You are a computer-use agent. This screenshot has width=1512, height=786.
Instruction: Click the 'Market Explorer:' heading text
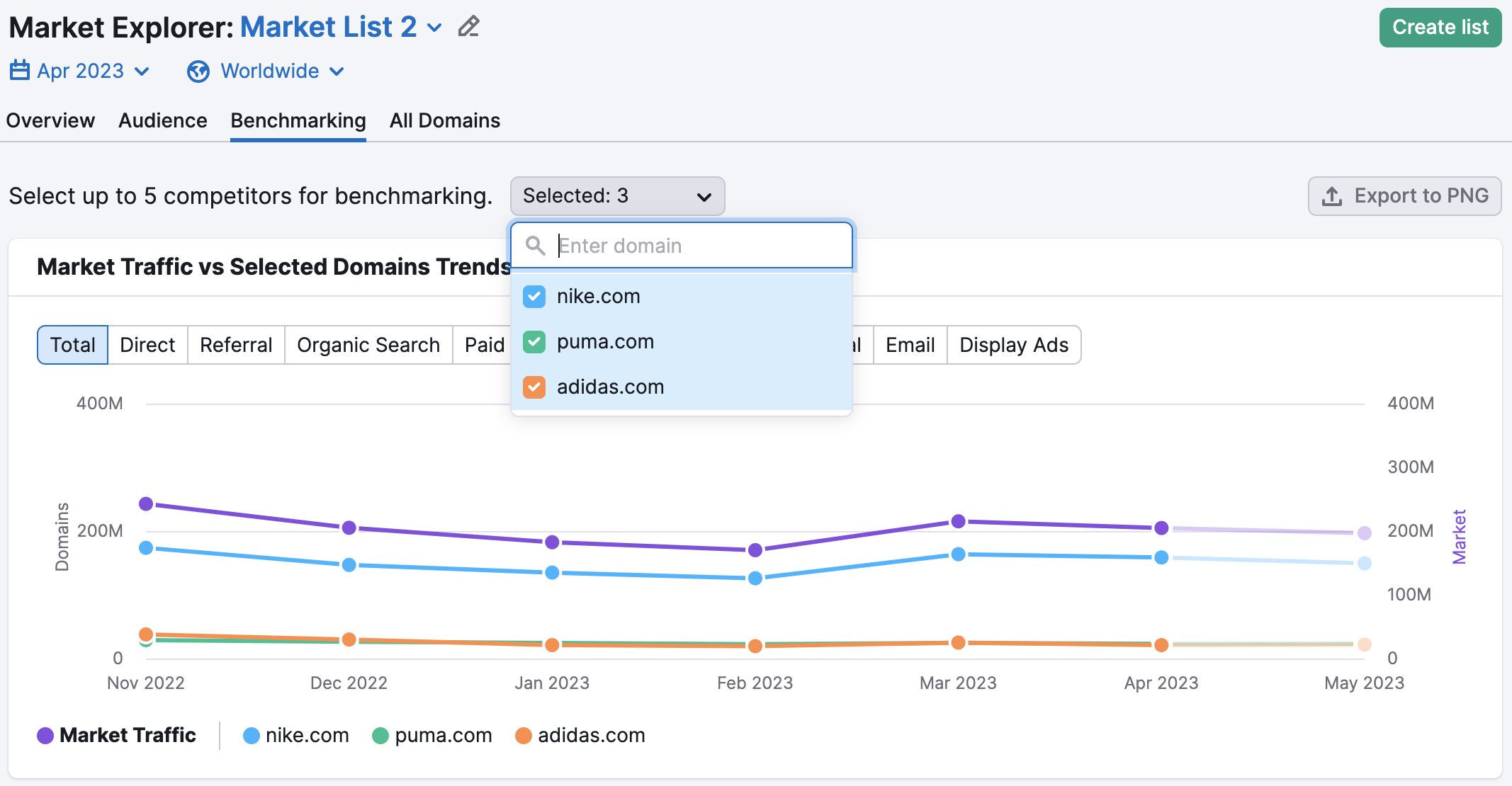coord(121,28)
